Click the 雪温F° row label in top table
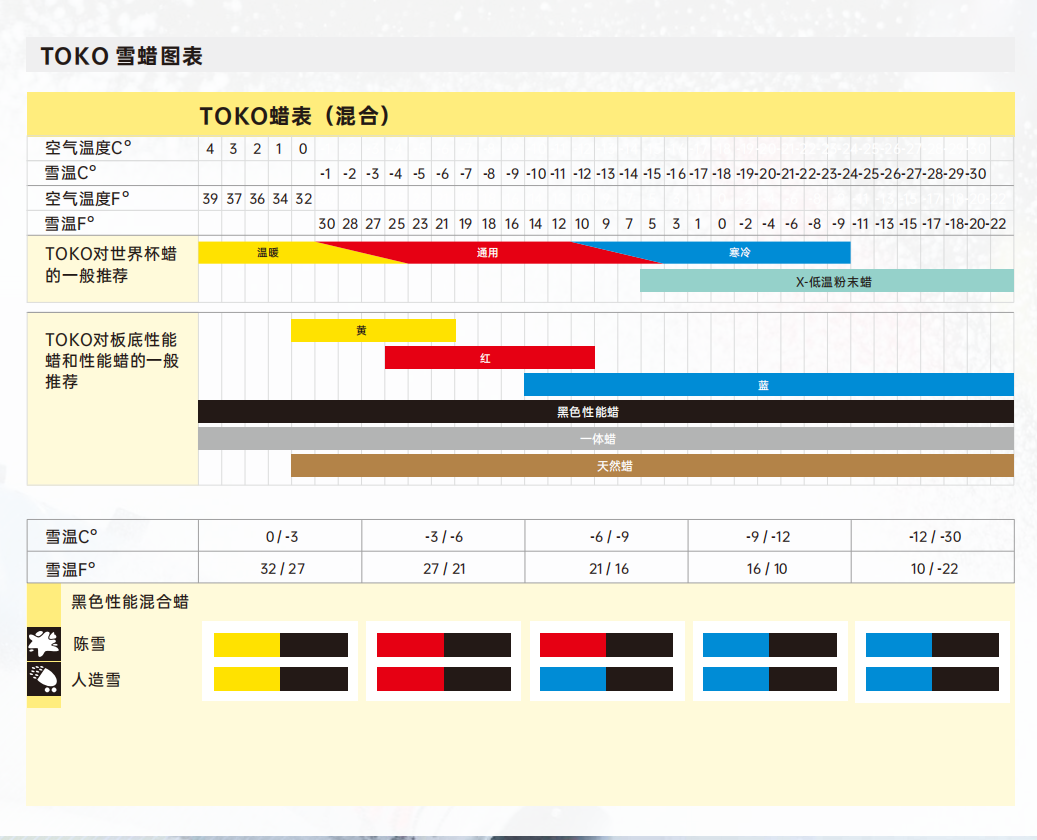The image size is (1037, 840). pyautogui.click(x=69, y=224)
